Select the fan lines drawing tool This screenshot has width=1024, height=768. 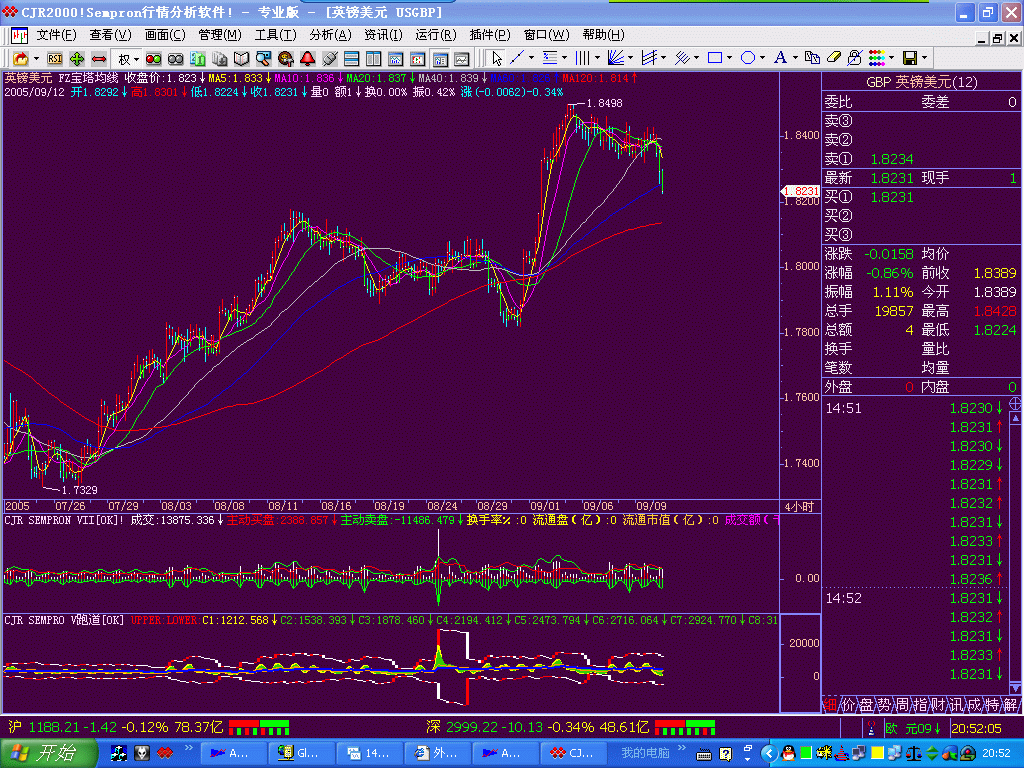615,58
